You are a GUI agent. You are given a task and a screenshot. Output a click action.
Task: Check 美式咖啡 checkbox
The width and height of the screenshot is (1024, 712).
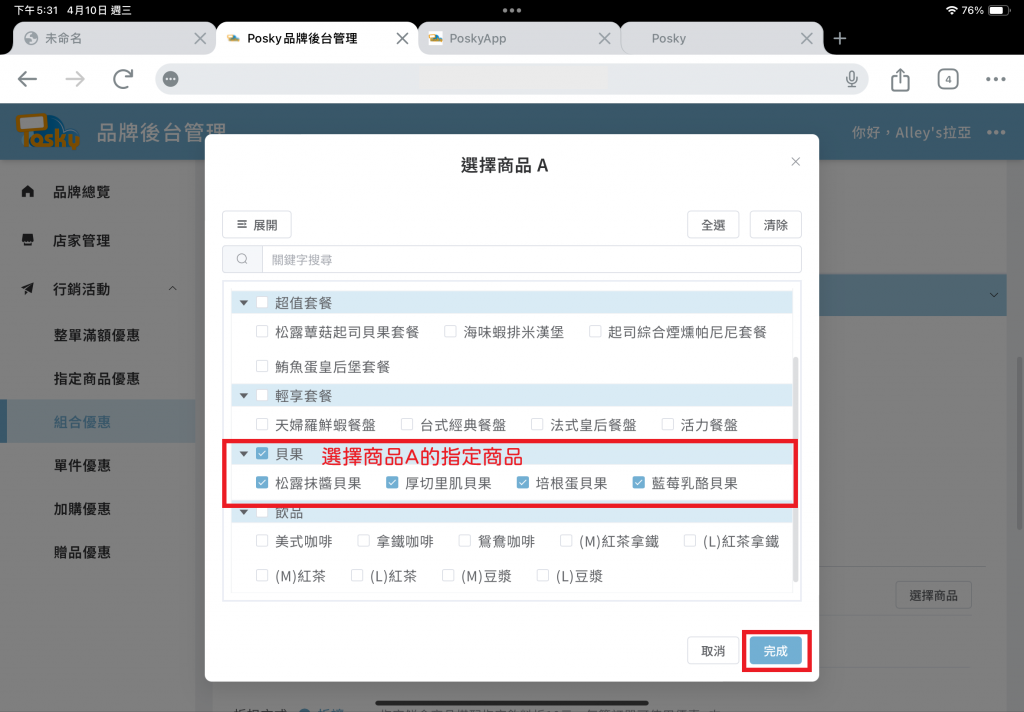pyautogui.click(x=262, y=541)
